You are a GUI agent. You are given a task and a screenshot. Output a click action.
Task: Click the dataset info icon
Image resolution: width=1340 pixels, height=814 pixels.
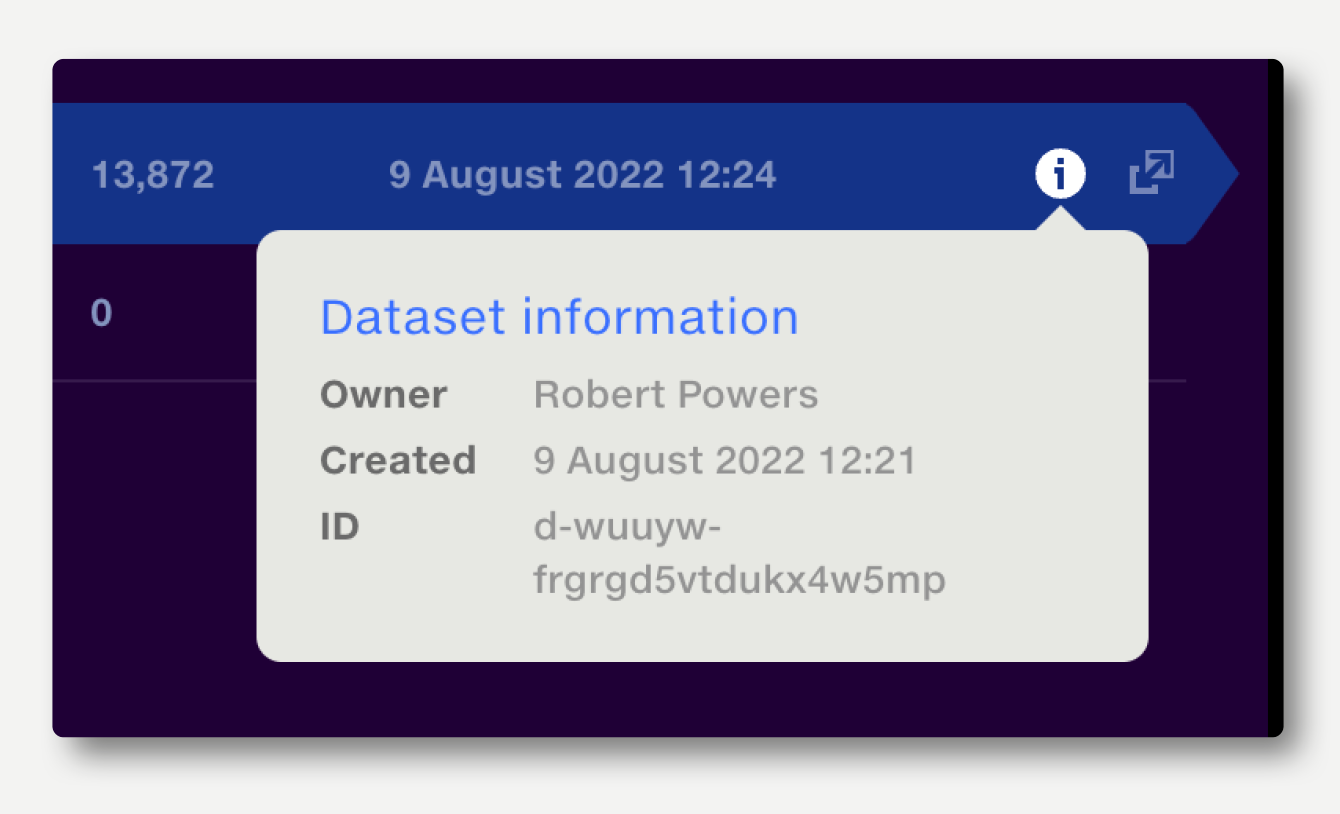(x=1060, y=175)
